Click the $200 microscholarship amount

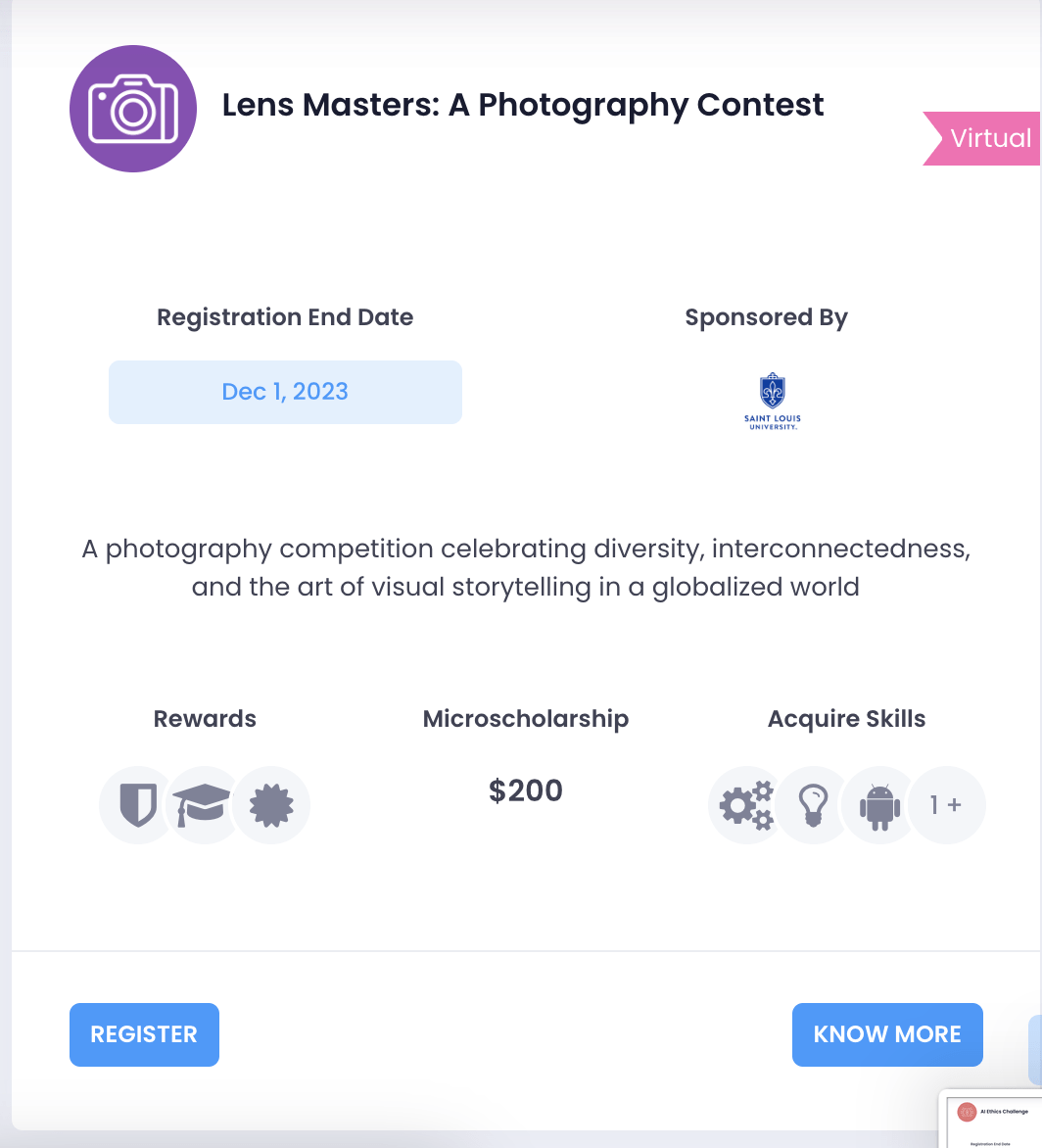pos(525,790)
